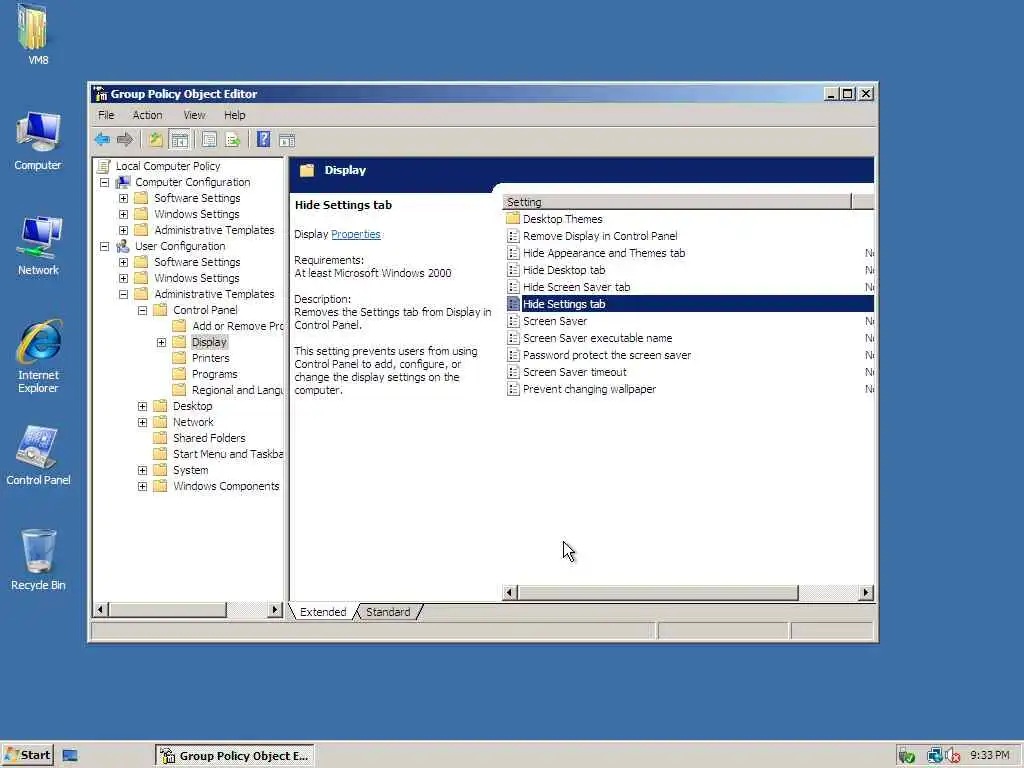This screenshot has height=768, width=1024.
Task: Click settings list scroll right arrow
Action: coord(866,592)
